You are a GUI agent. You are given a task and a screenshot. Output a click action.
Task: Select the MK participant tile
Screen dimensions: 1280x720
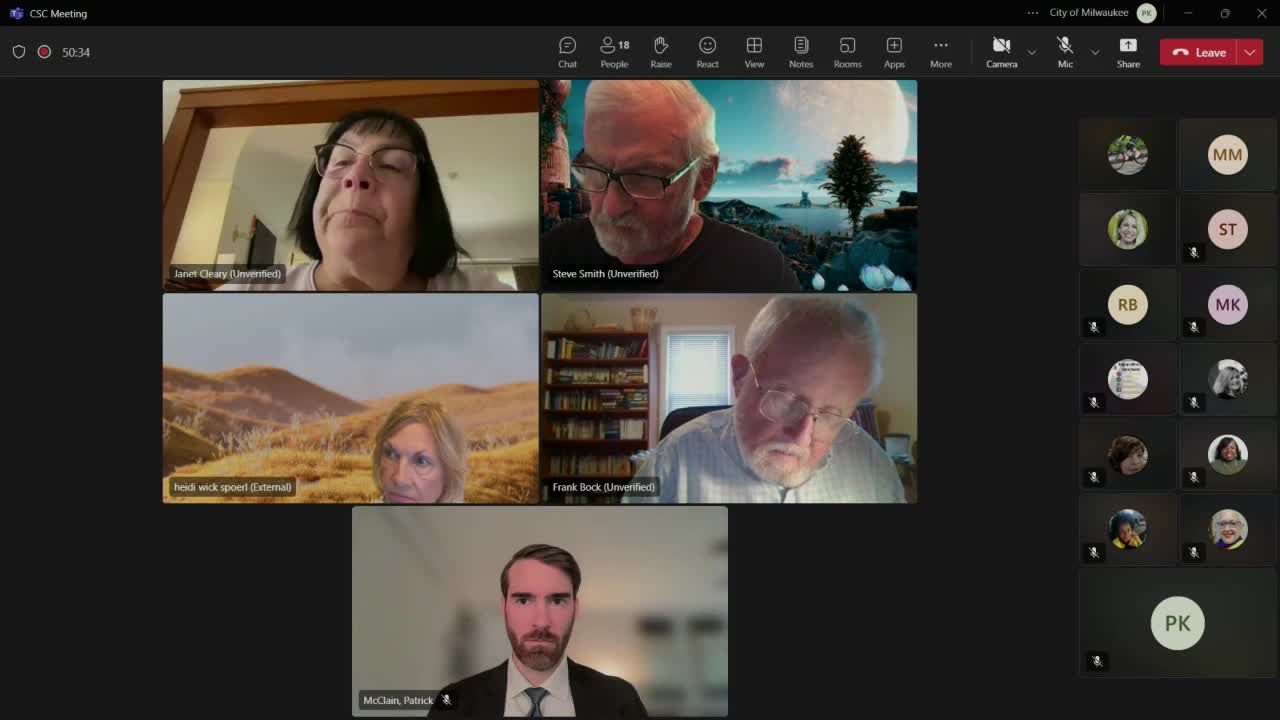click(1228, 304)
